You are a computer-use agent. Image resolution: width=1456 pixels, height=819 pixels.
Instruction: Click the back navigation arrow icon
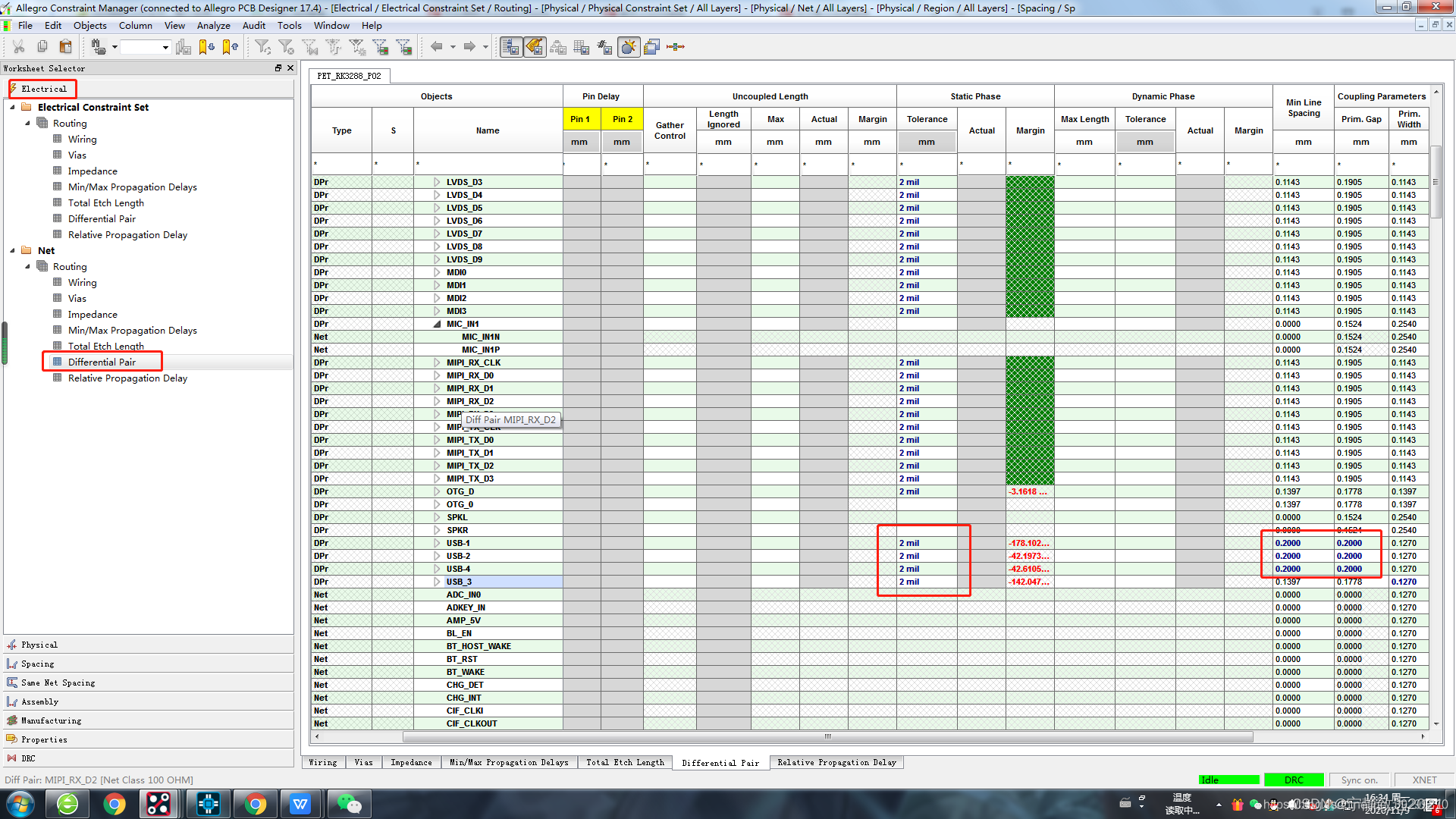coord(436,47)
